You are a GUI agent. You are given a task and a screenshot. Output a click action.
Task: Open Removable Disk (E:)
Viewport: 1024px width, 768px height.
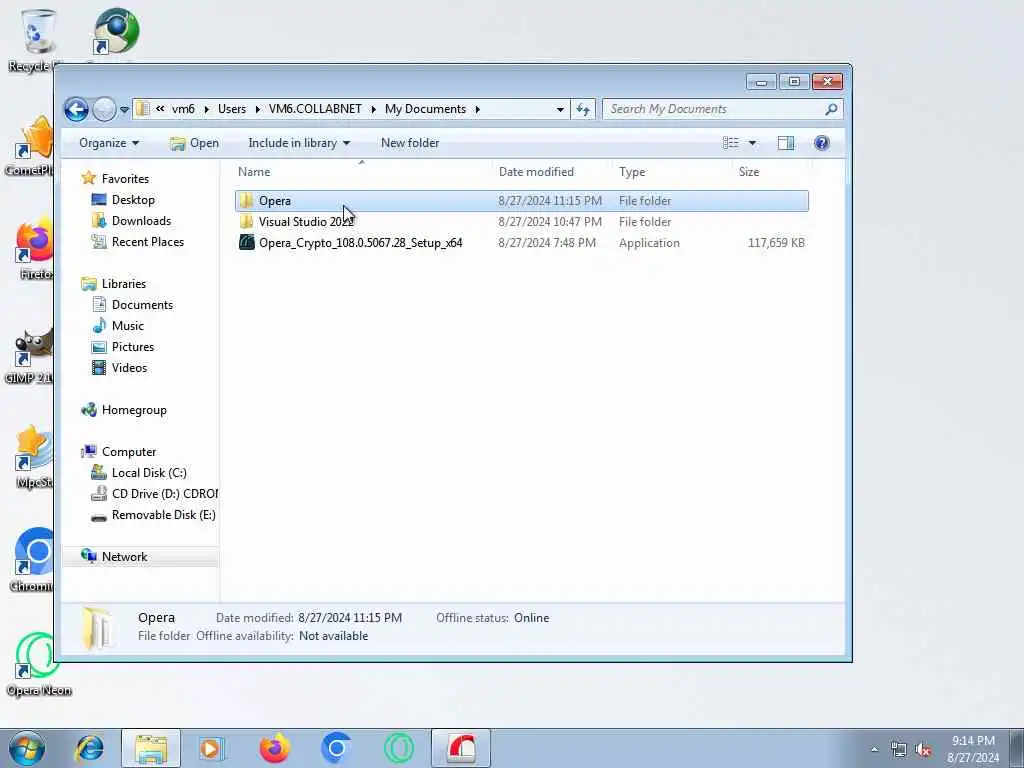(x=163, y=515)
